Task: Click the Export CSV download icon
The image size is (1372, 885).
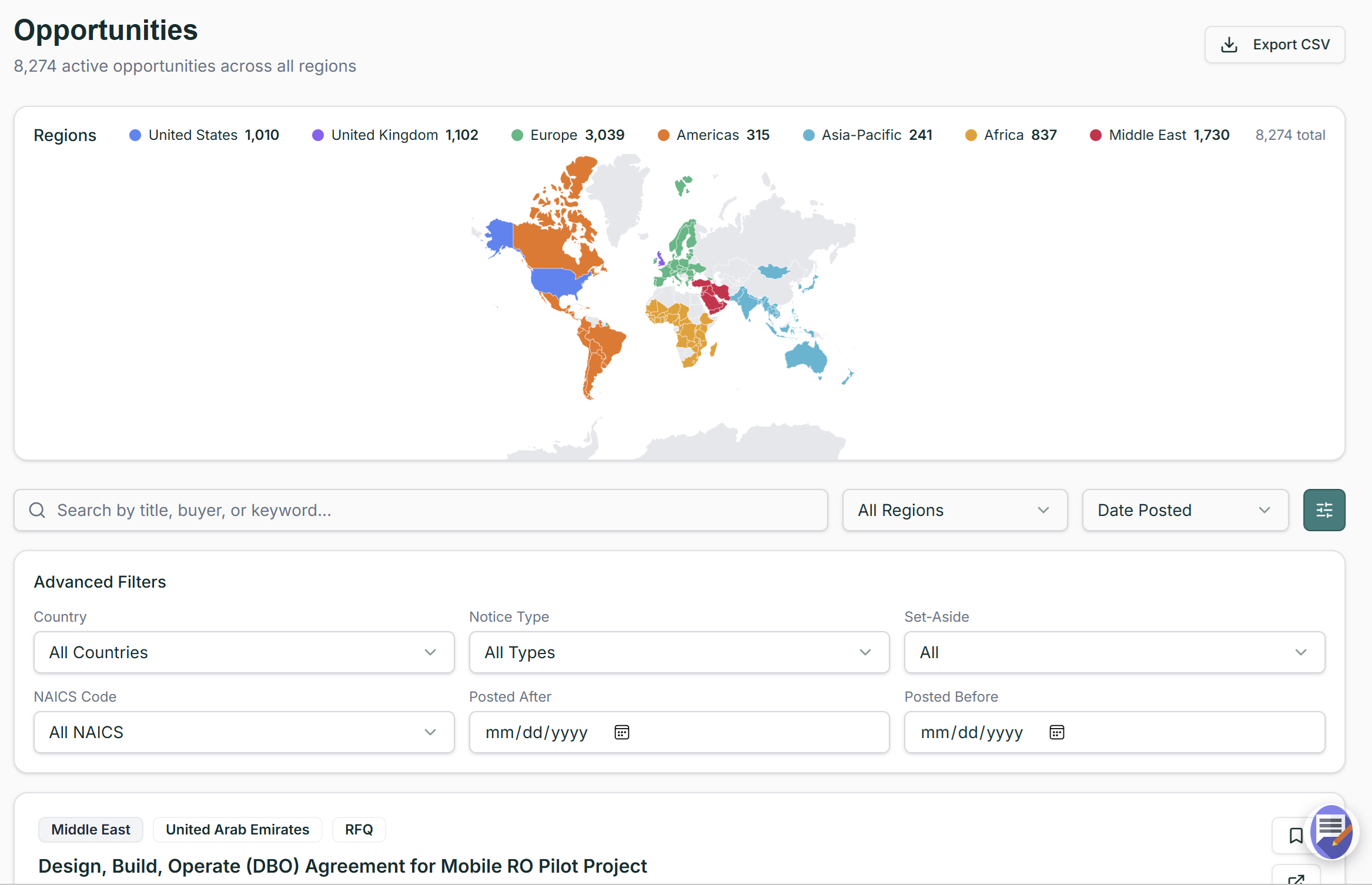Action: [1229, 45]
